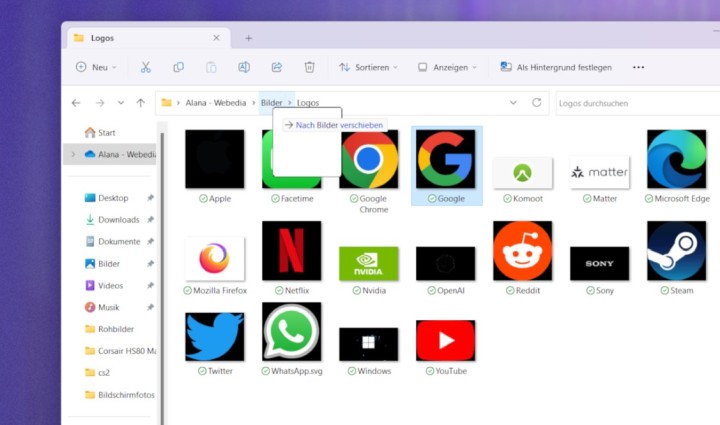Select the Netflix logo thumbnail
The image size is (720, 425).
click(291, 251)
